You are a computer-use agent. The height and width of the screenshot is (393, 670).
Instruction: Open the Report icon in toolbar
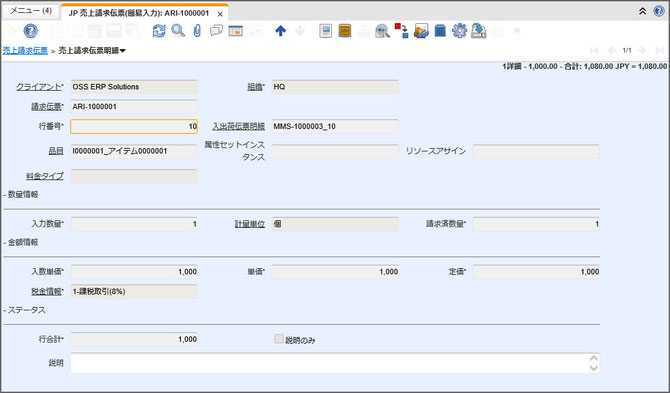click(326, 31)
